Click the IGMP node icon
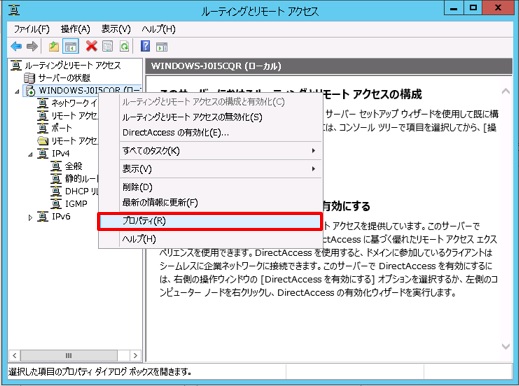 (56, 203)
